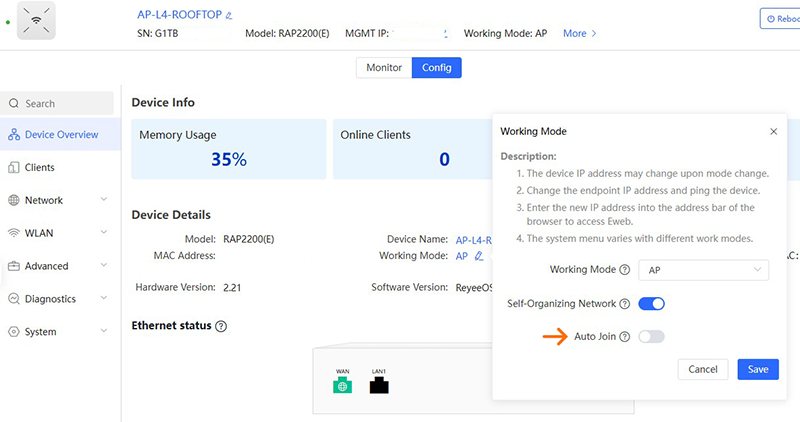Click the Ethernet status help icon
The height and width of the screenshot is (422, 800).
[x=221, y=326]
